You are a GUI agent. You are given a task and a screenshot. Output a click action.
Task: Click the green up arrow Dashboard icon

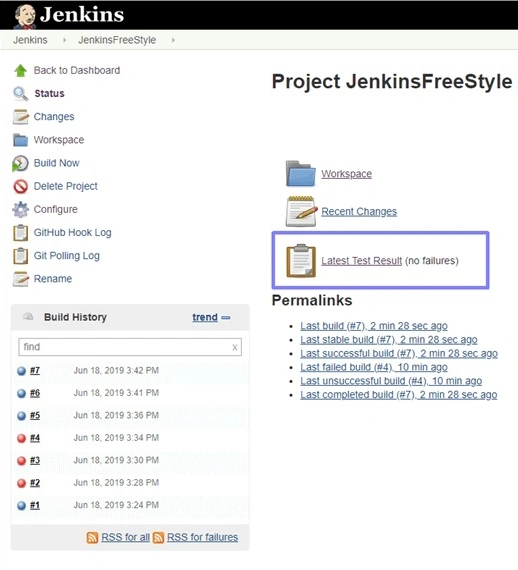20,71
